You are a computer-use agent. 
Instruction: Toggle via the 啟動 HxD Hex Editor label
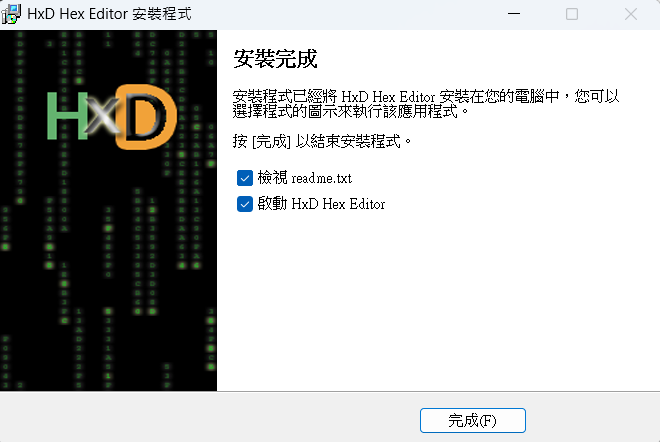(321, 204)
